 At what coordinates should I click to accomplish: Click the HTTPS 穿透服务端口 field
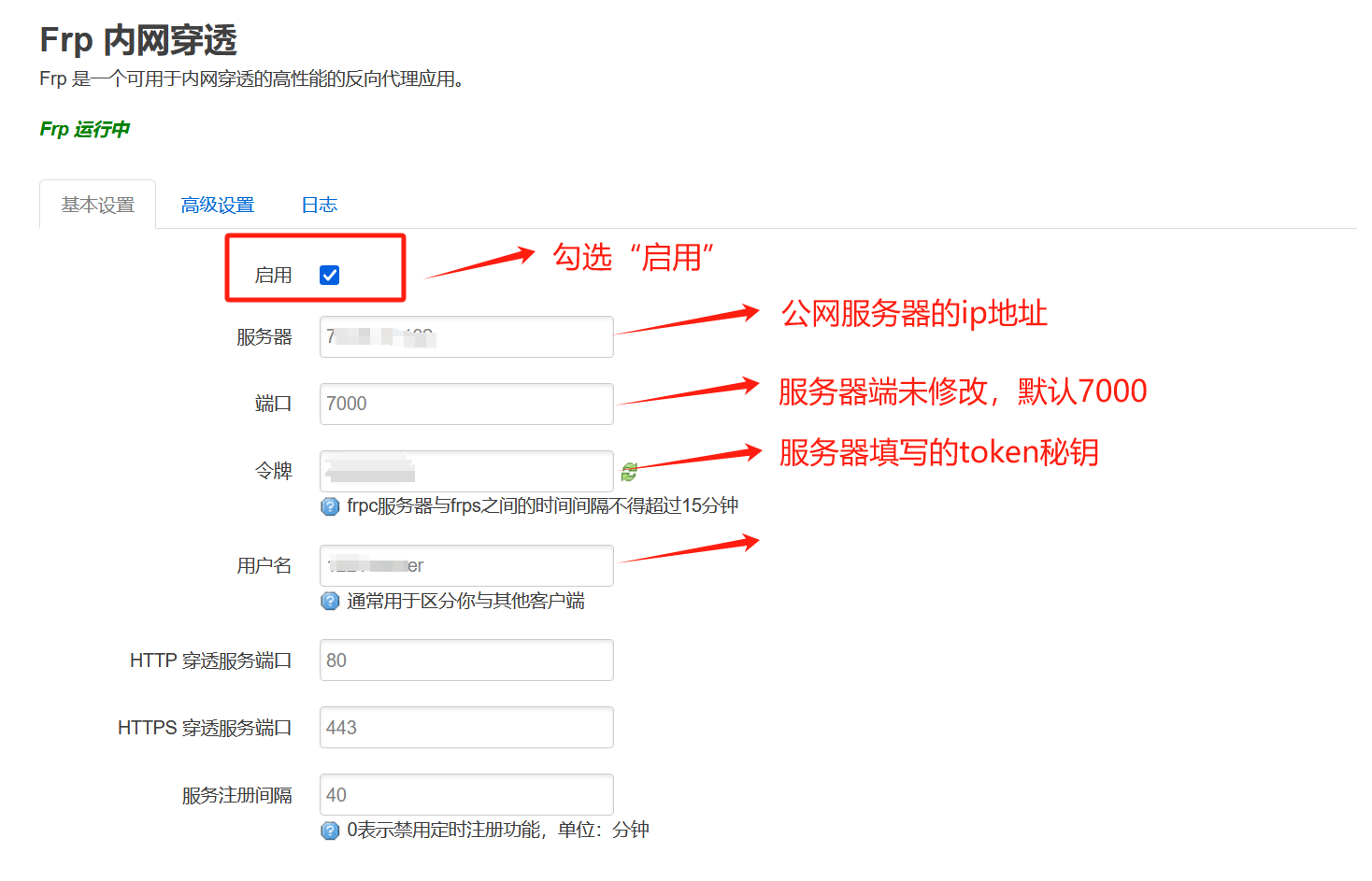click(x=466, y=727)
